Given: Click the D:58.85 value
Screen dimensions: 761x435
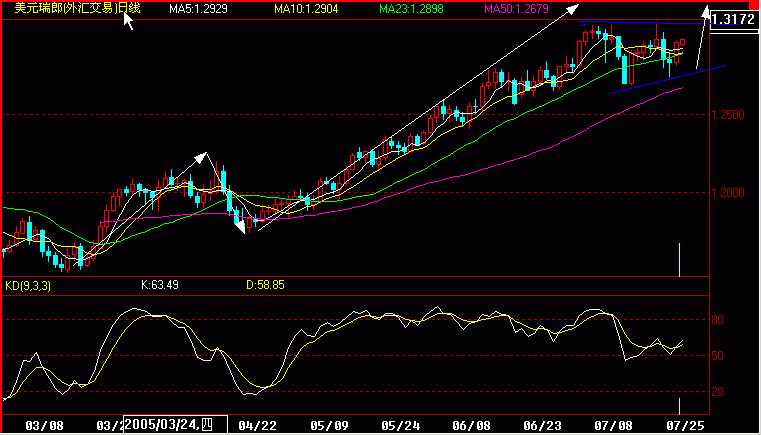Looking at the screenshot, I should [265, 285].
